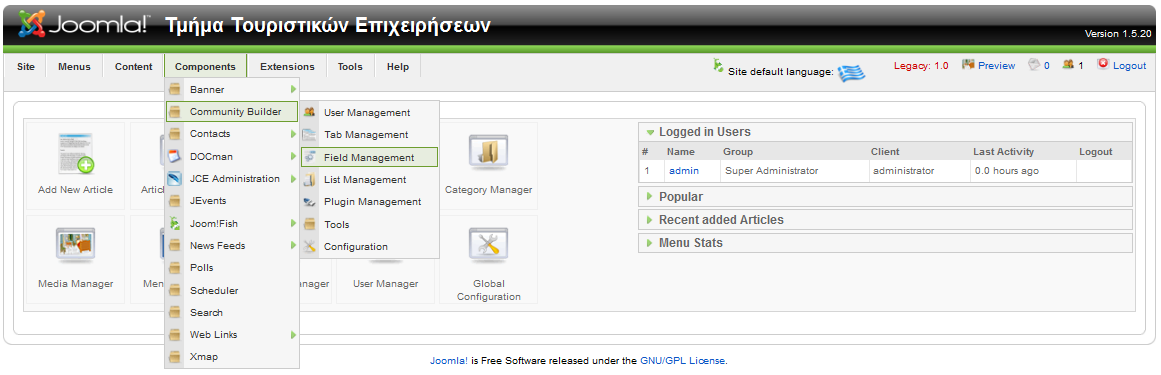Click the Logout link
The width and height of the screenshot is (1161, 375).
coord(1129,65)
